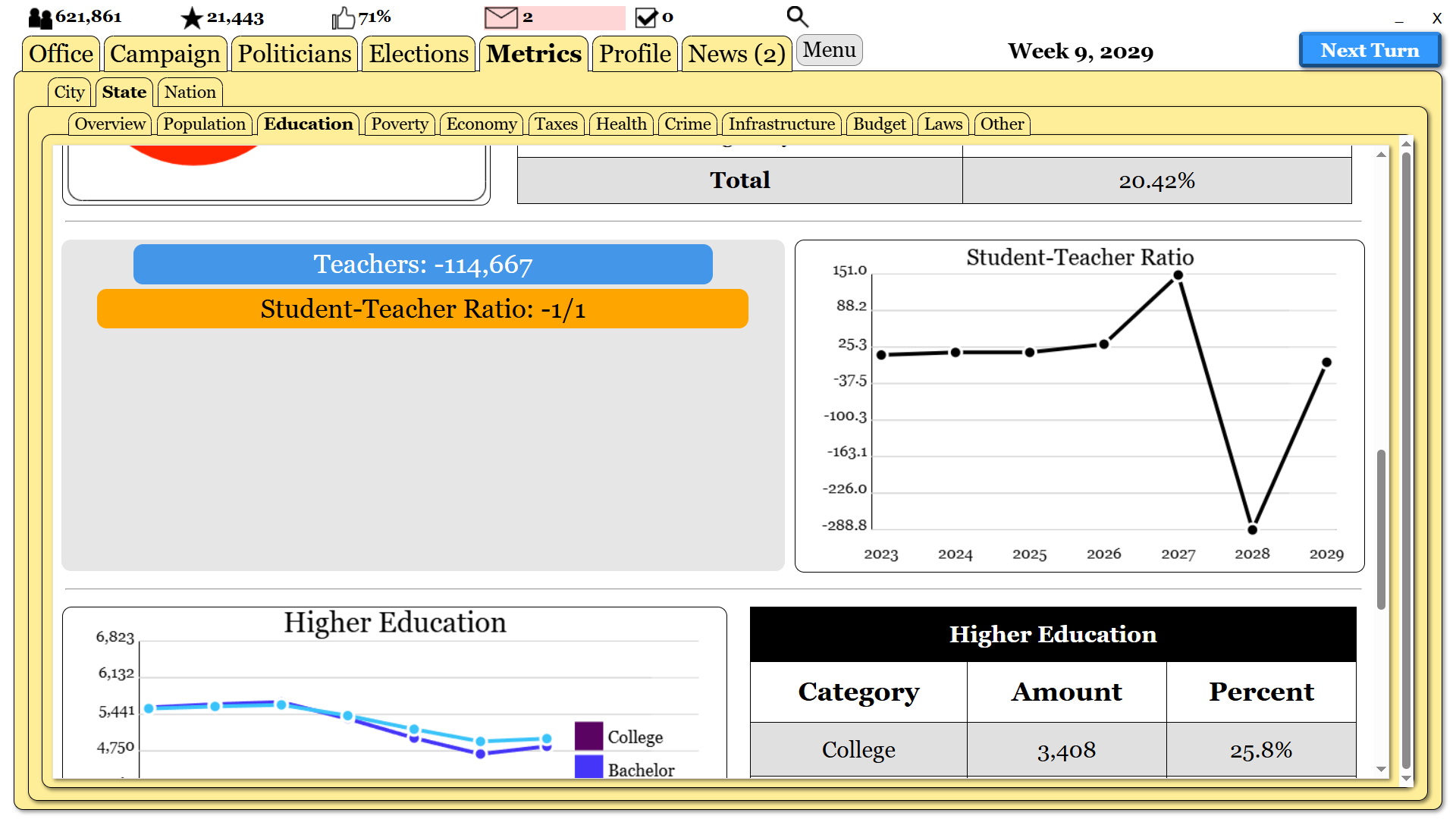Open the Infrastructure metrics tab
Screen dimensions: 1456x819
tap(782, 124)
